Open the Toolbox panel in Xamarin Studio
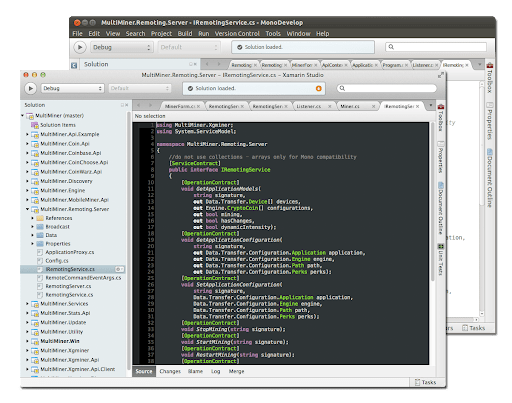Screen dimensions: 512x403 (x=441, y=118)
